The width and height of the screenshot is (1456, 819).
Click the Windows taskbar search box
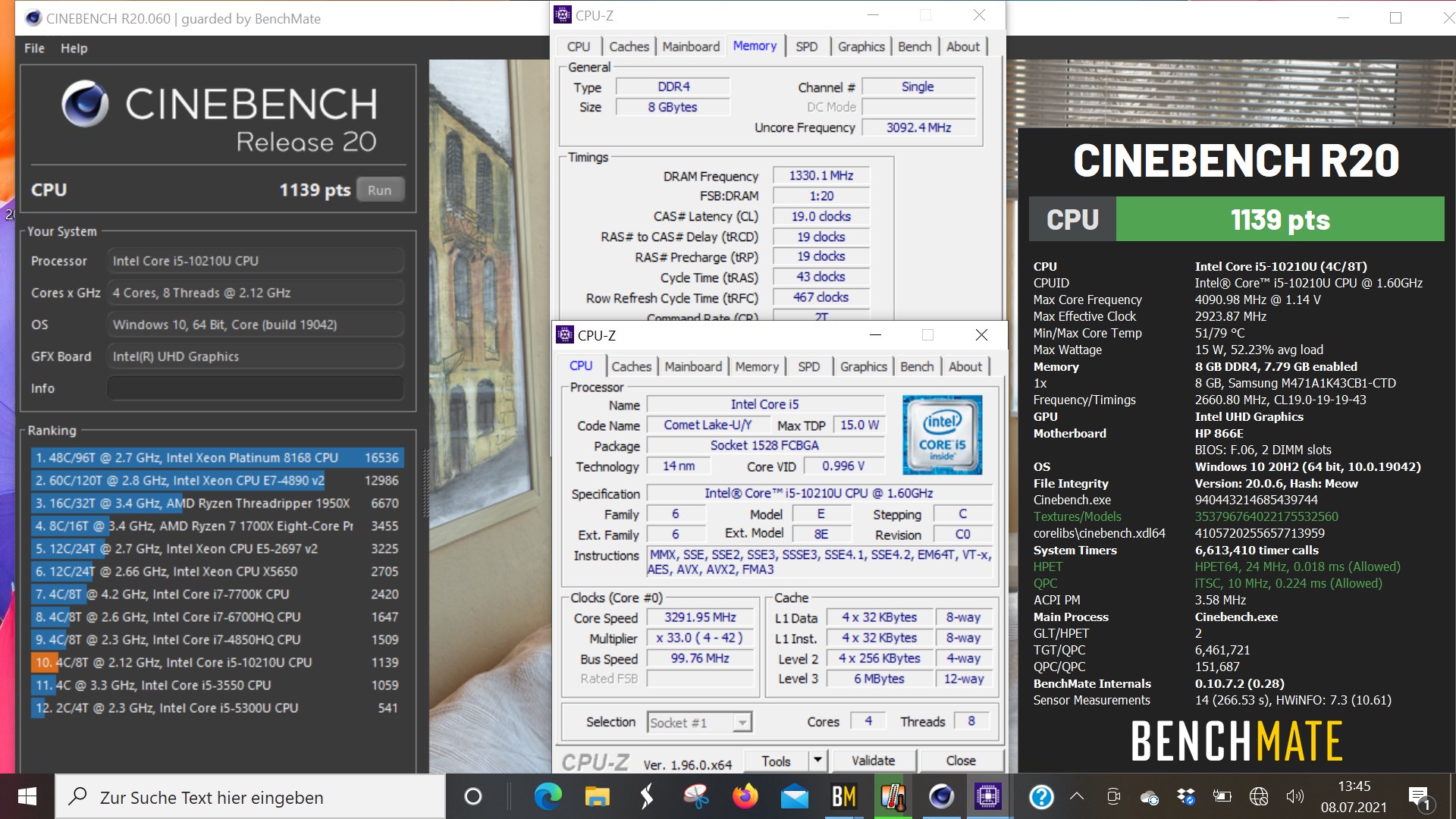[x=250, y=797]
